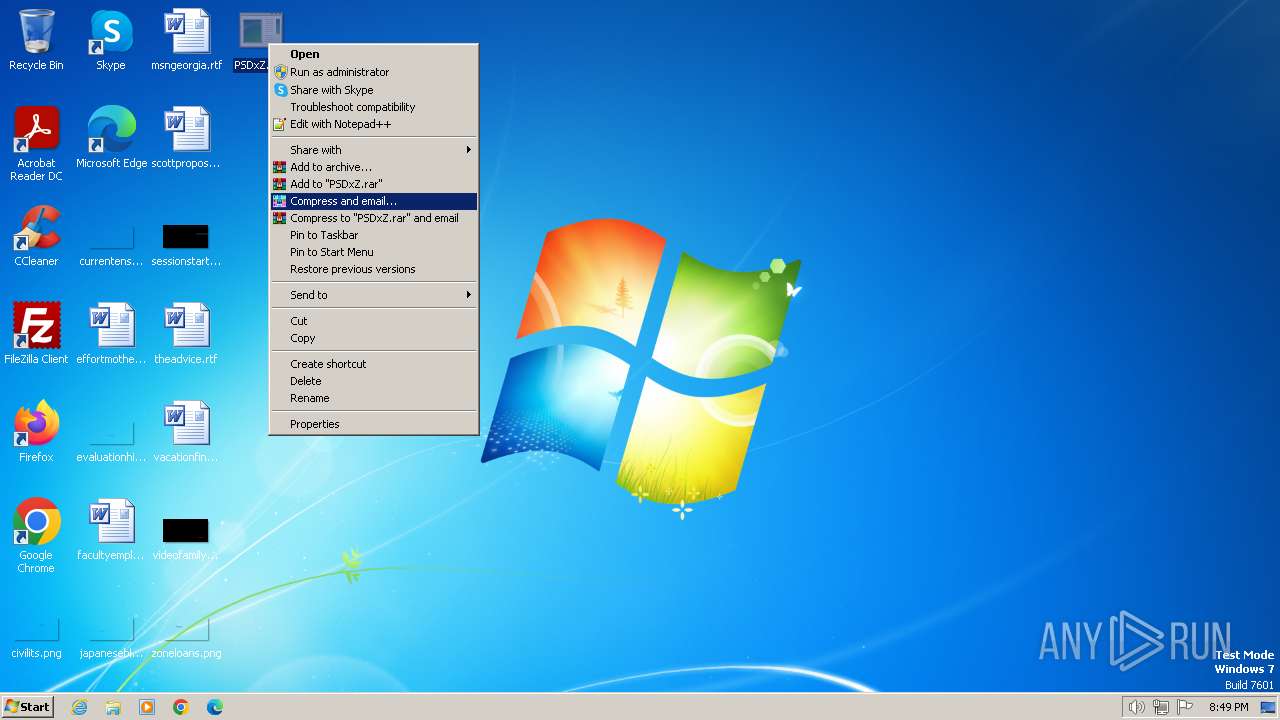Select theadvice.rtf document icon
1280x720 pixels.
[186, 334]
